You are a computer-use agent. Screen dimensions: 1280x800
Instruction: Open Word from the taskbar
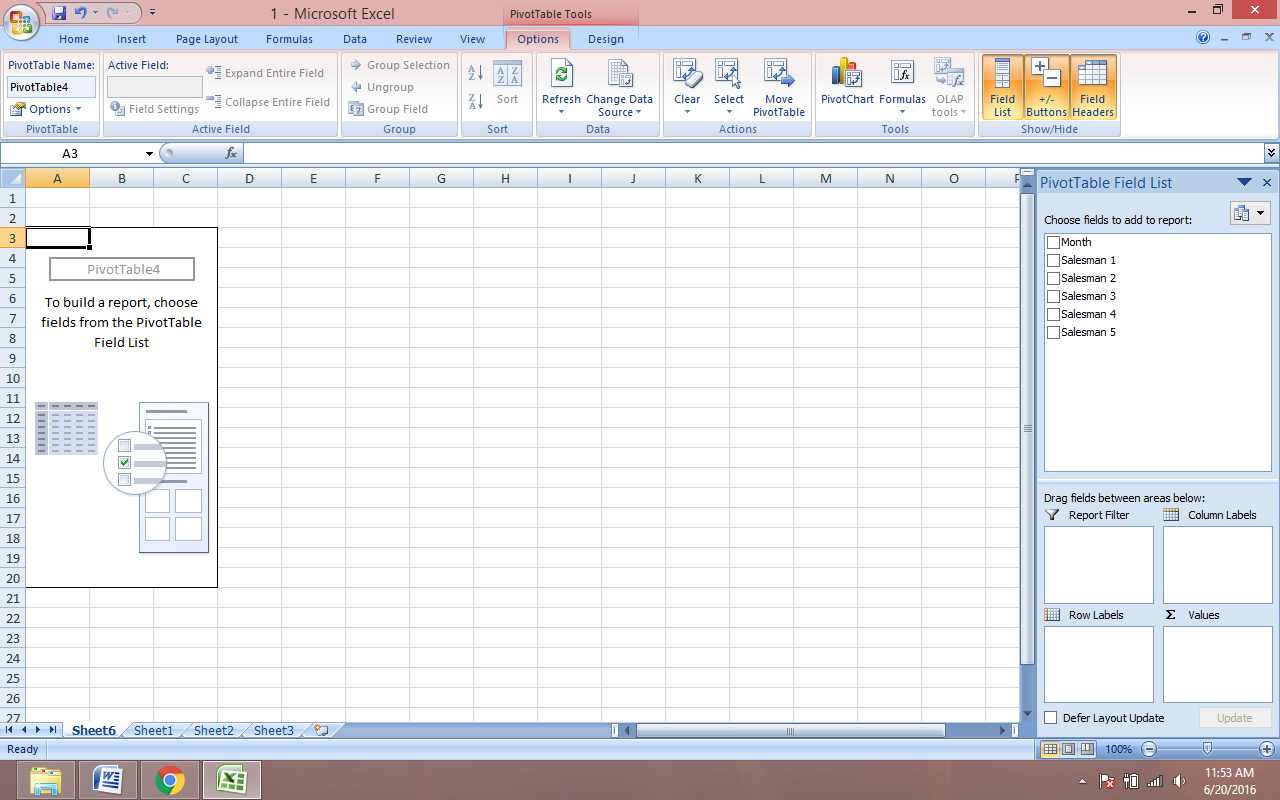[x=107, y=780]
